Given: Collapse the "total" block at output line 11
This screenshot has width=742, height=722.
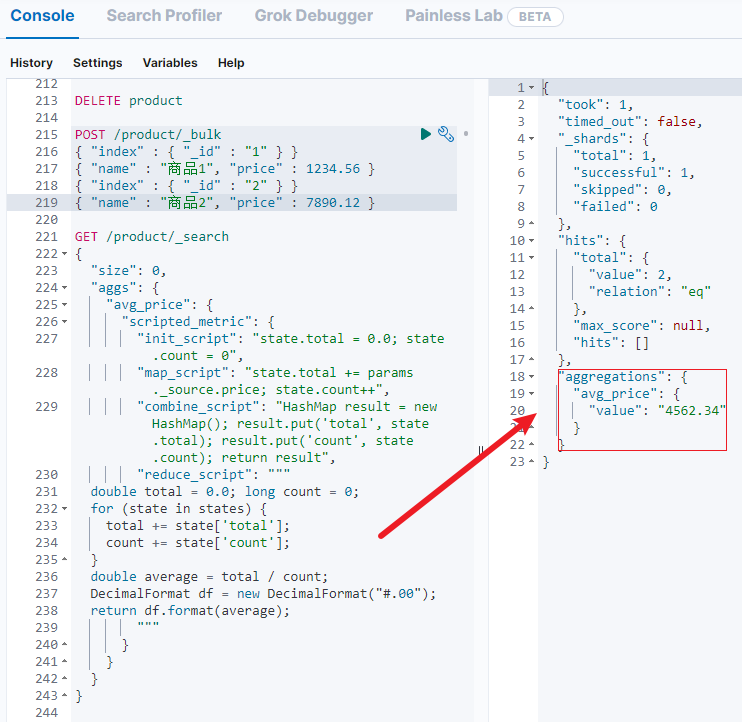Looking at the screenshot, I should pos(531,258).
